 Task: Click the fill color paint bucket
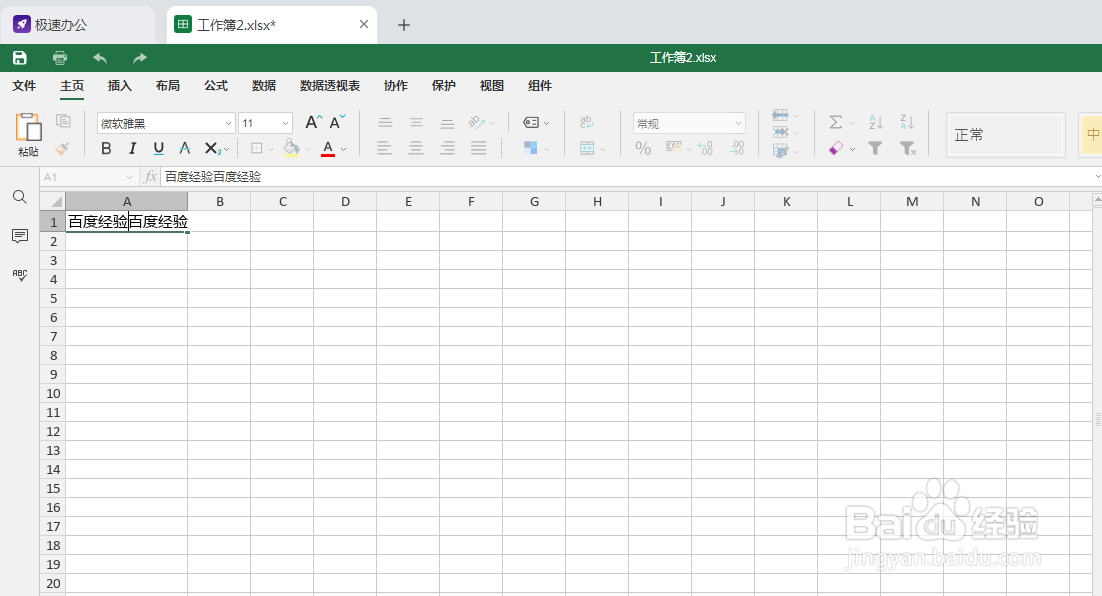pyautogui.click(x=292, y=148)
